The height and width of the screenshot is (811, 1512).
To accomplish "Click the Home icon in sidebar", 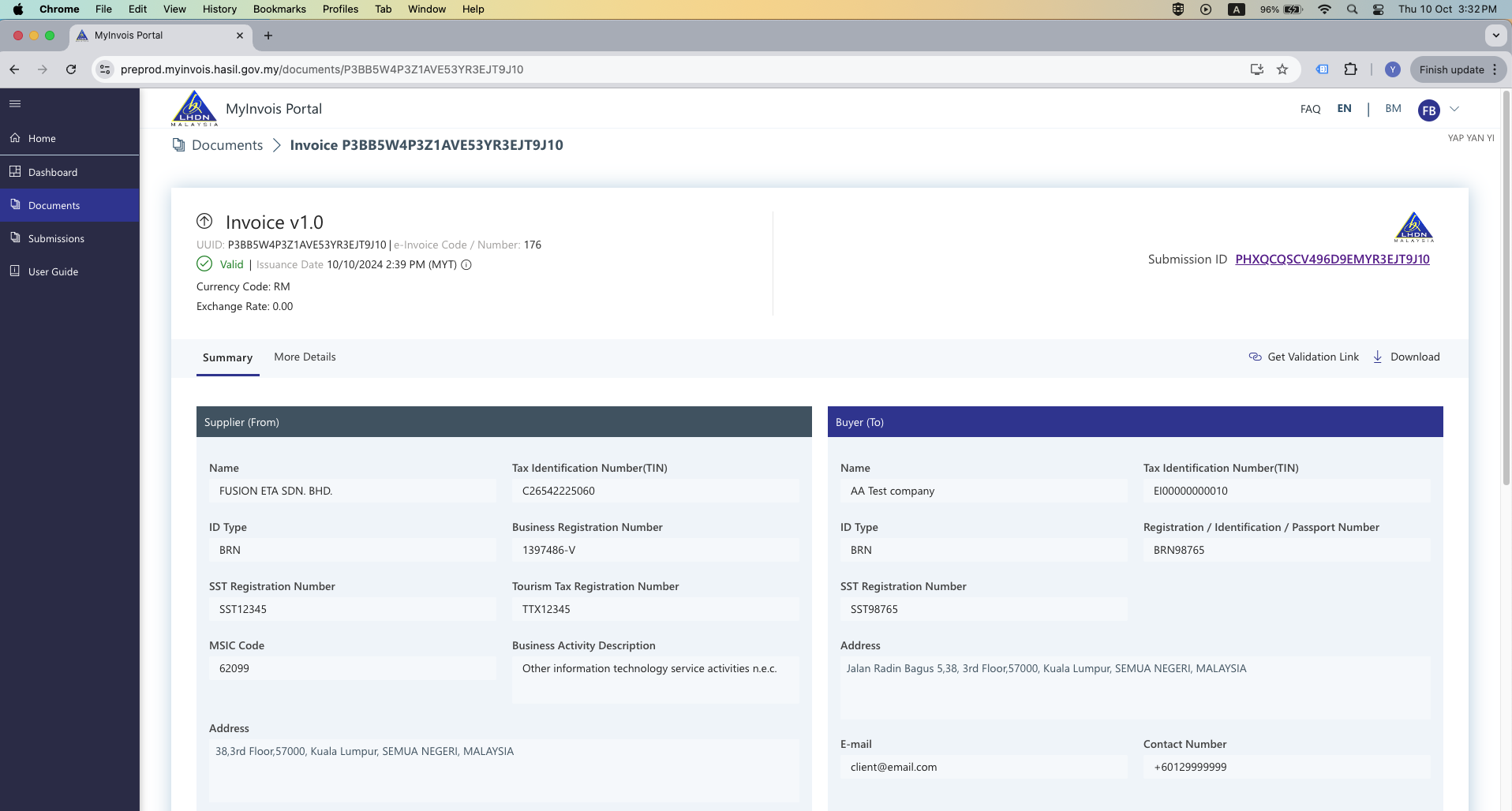I will click(x=15, y=138).
